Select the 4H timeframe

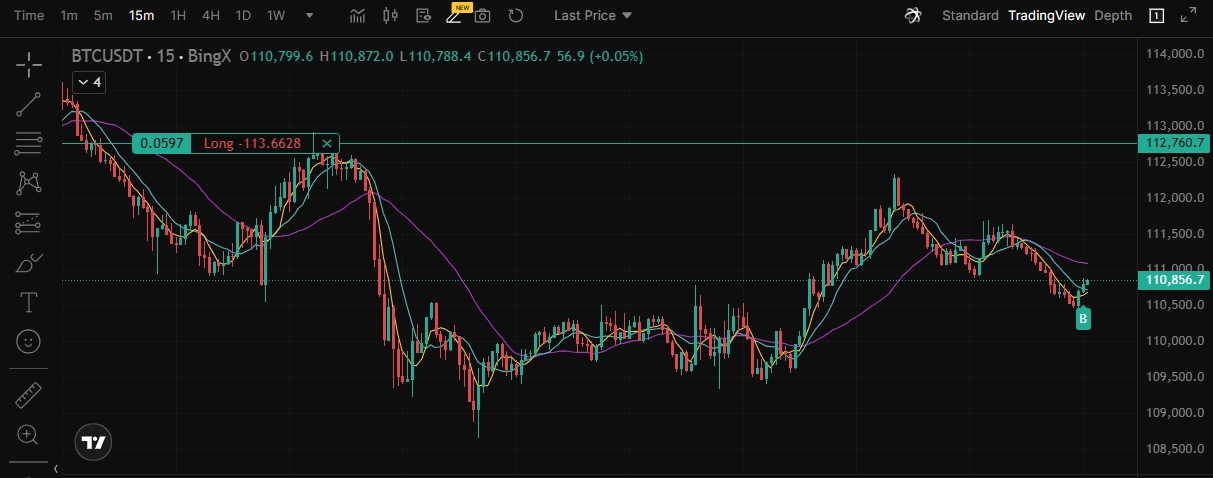tap(210, 15)
